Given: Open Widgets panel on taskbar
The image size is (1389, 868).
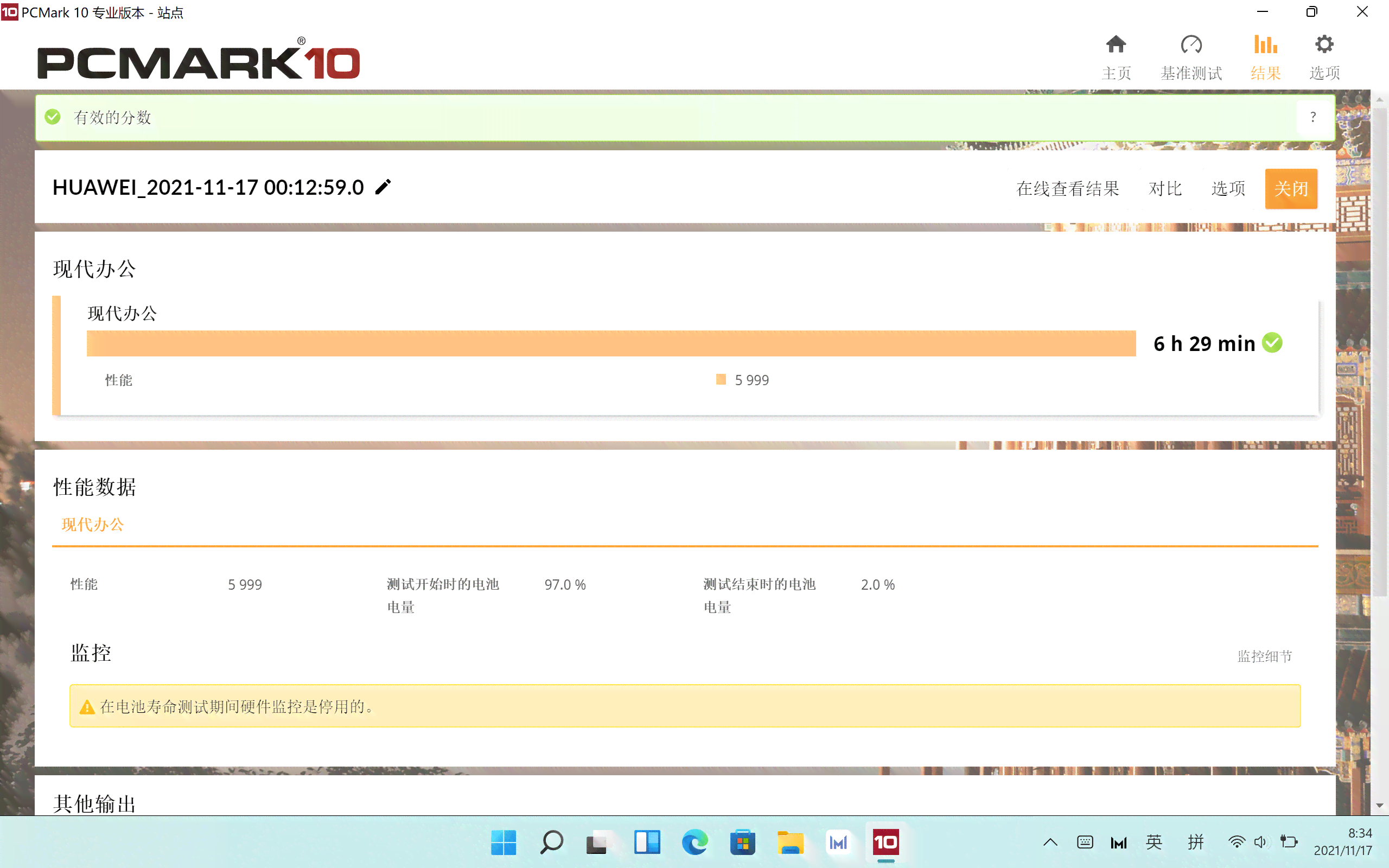Looking at the screenshot, I should pyautogui.click(x=647, y=842).
